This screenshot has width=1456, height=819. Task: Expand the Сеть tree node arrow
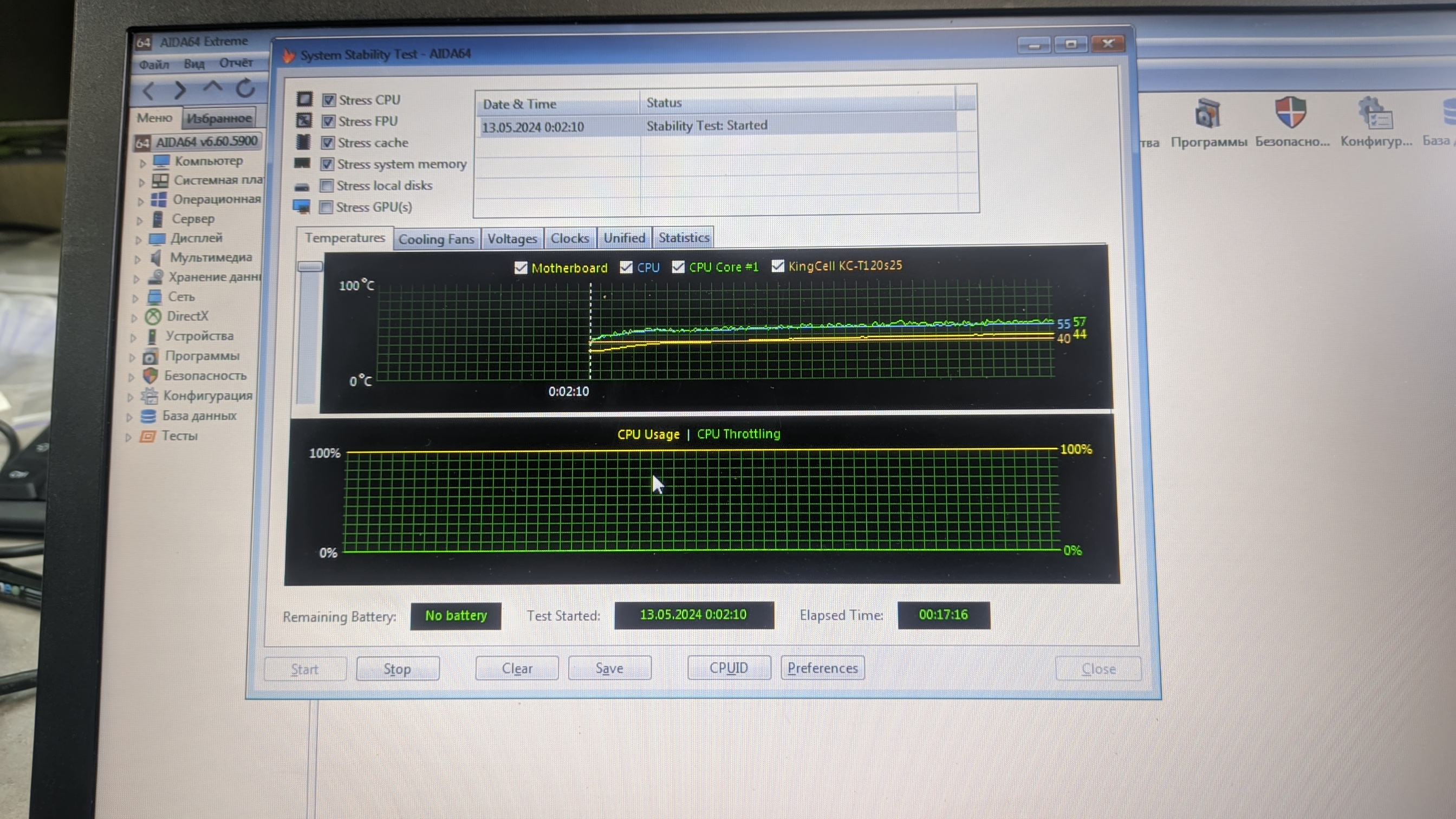(x=135, y=298)
